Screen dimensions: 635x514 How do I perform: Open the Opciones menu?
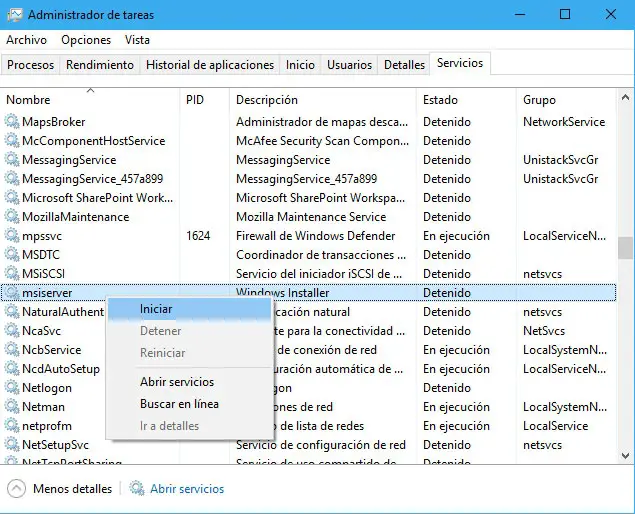86,40
